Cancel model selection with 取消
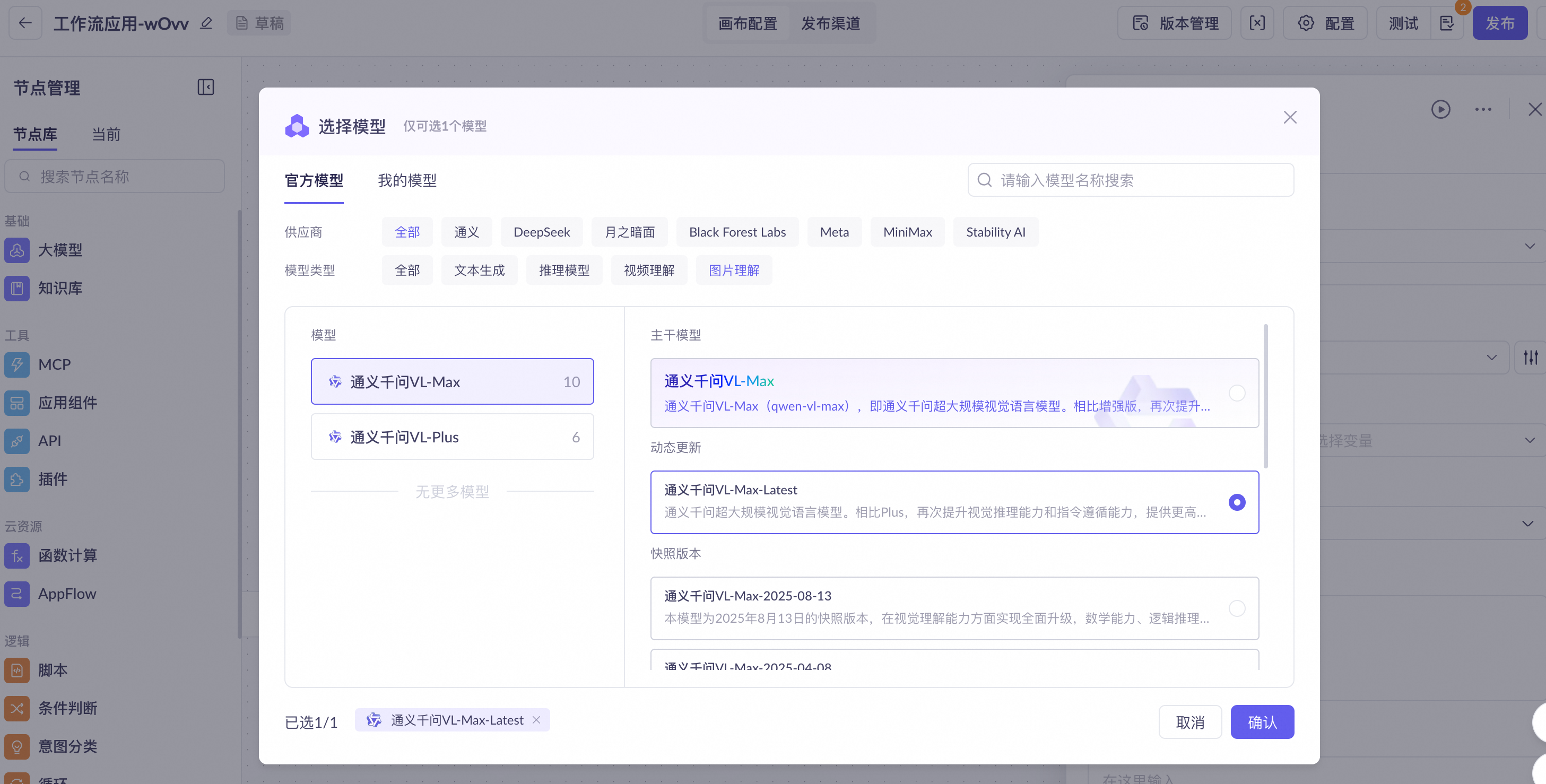 (1189, 722)
